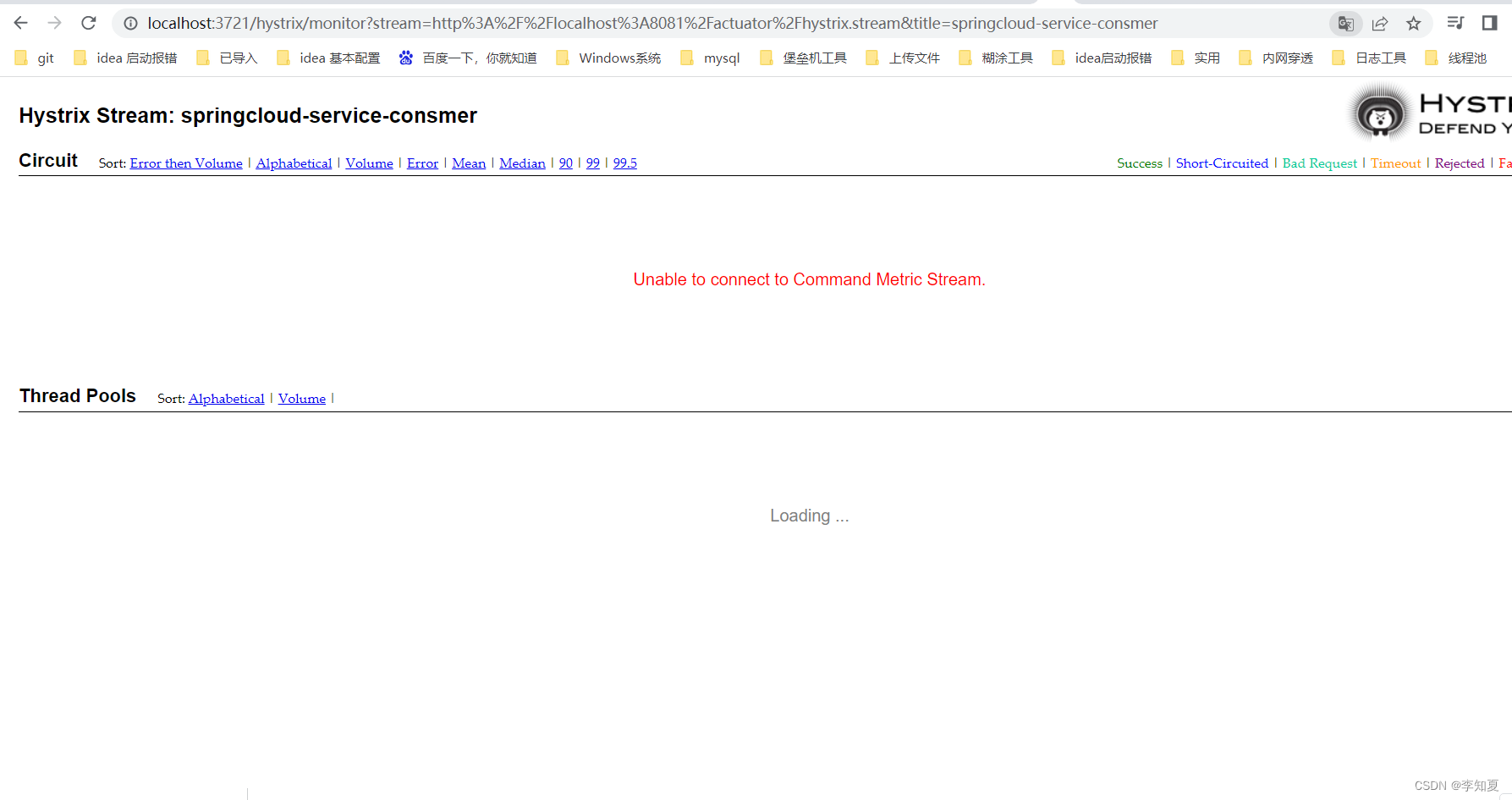Open the idea 基本配置 bookmark folder

click(x=328, y=58)
